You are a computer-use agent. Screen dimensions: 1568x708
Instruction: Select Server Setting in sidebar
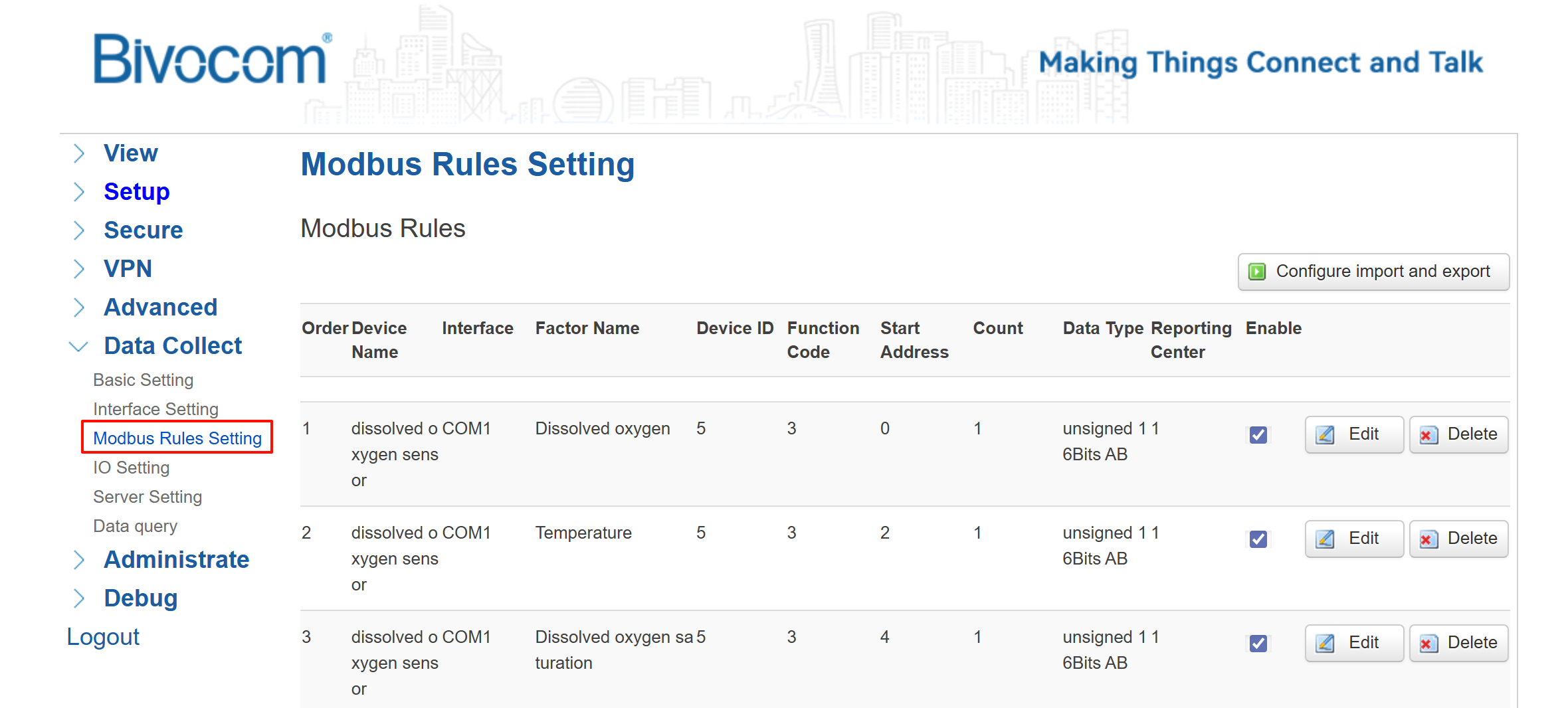(x=147, y=497)
